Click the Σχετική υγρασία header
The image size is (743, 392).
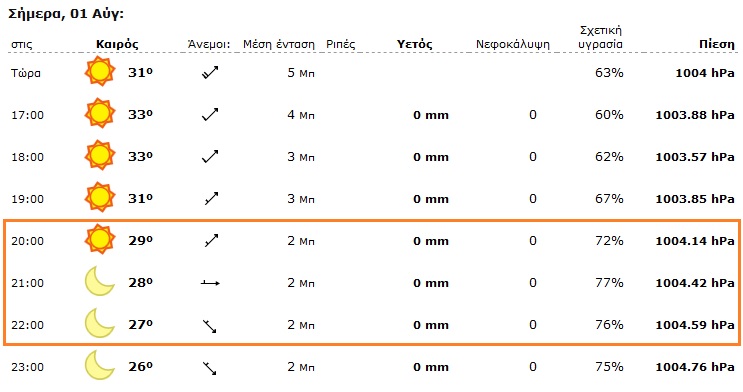click(600, 37)
